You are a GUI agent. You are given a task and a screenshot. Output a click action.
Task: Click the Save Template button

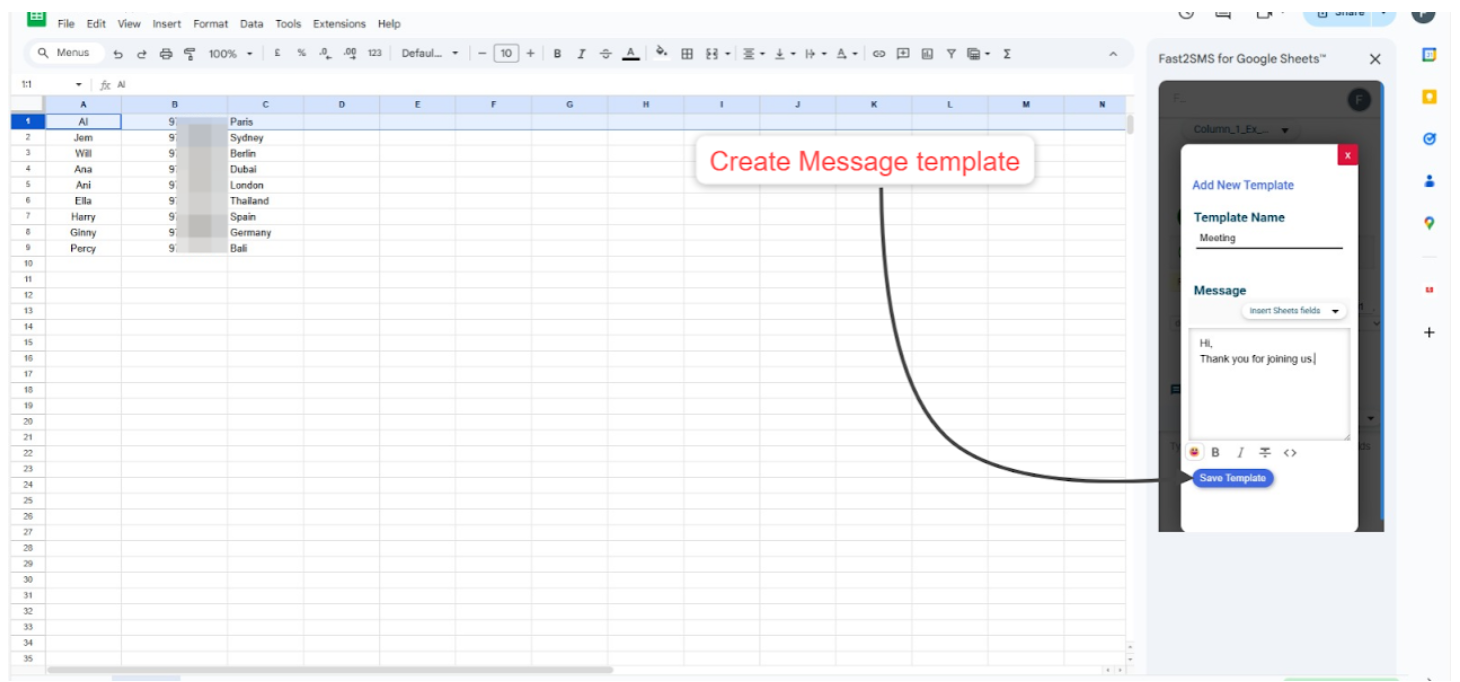click(1233, 478)
